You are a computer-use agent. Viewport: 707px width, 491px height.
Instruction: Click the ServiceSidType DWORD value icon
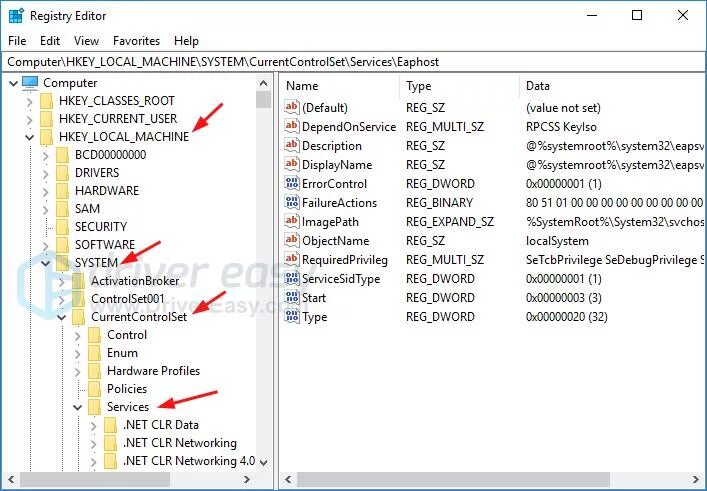coord(292,279)
